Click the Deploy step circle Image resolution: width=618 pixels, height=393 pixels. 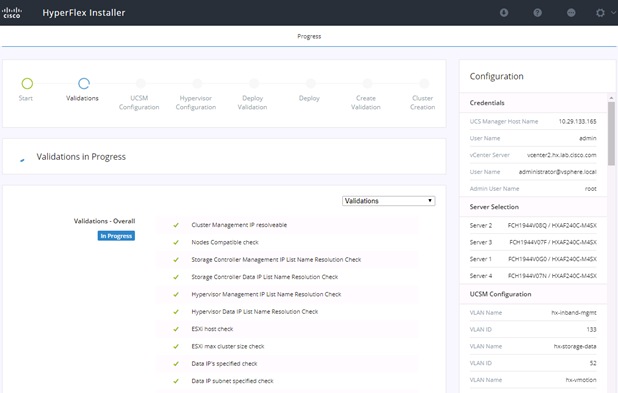point(311,83)
